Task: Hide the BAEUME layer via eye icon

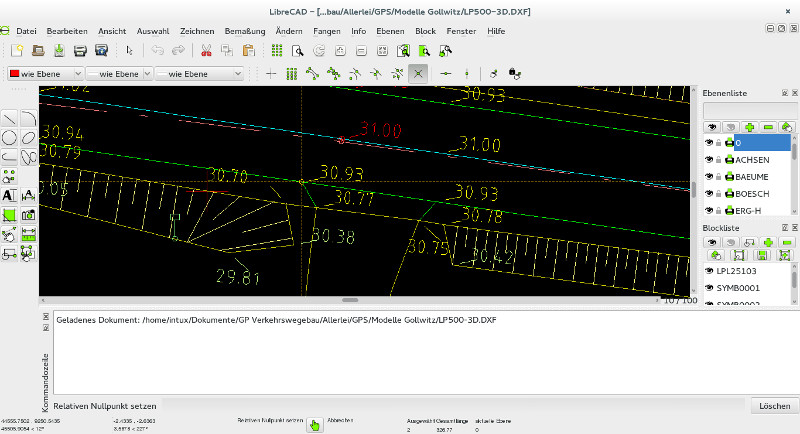Action: (709, 176)
